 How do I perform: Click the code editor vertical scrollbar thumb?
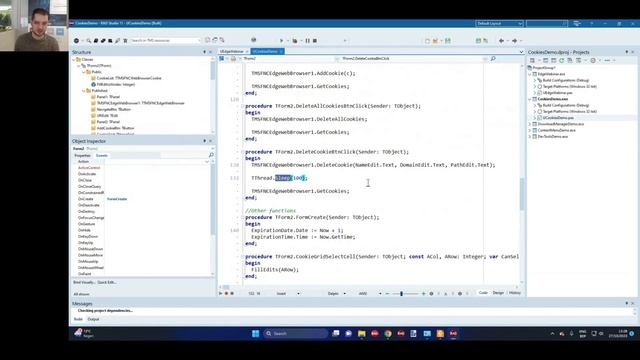pyautogui.click(x=522, y=194)
